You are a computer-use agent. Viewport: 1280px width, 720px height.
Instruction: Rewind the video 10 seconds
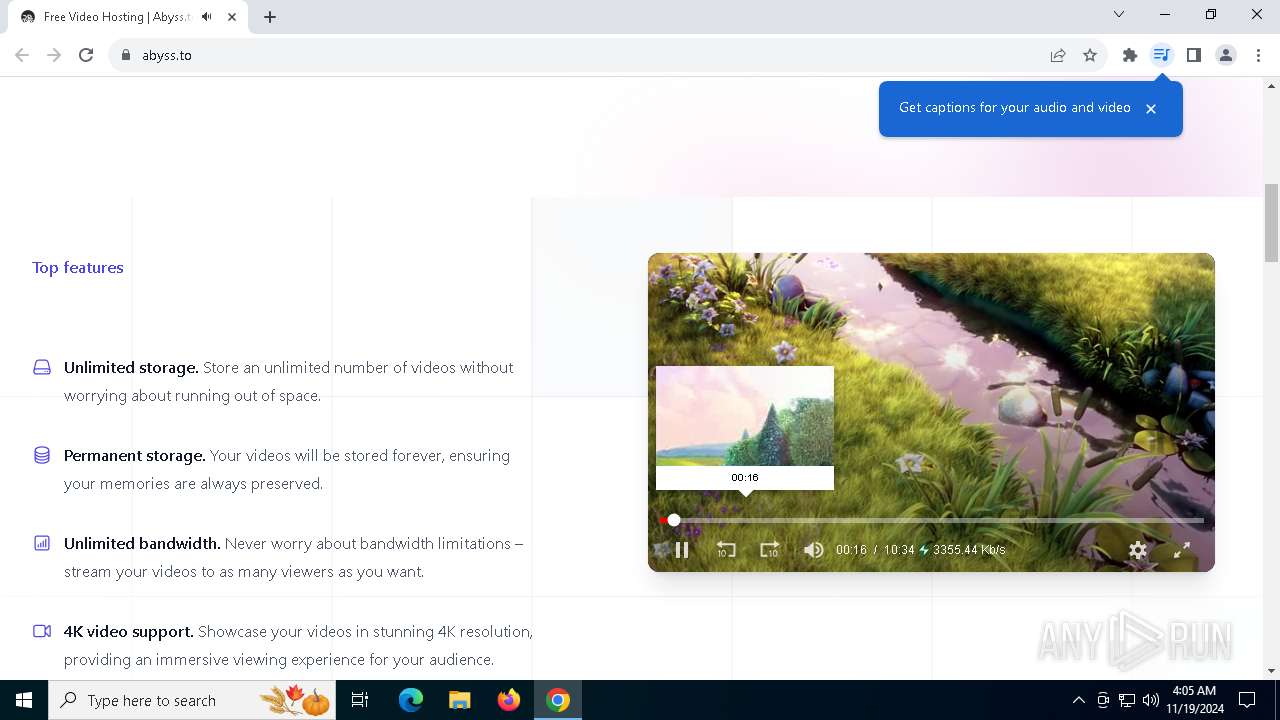pos(726,550)
